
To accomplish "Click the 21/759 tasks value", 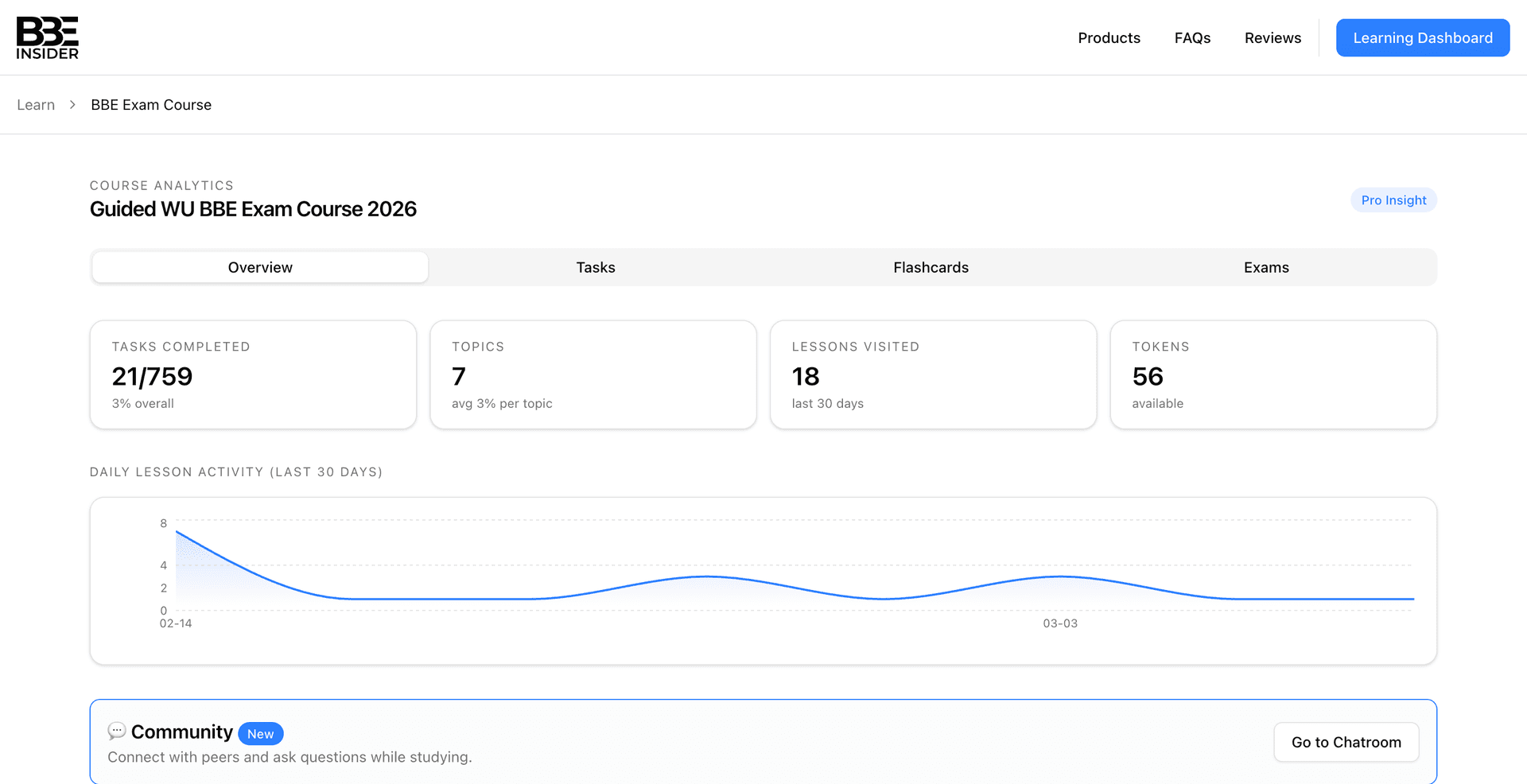I will click(x=152, y=376).
